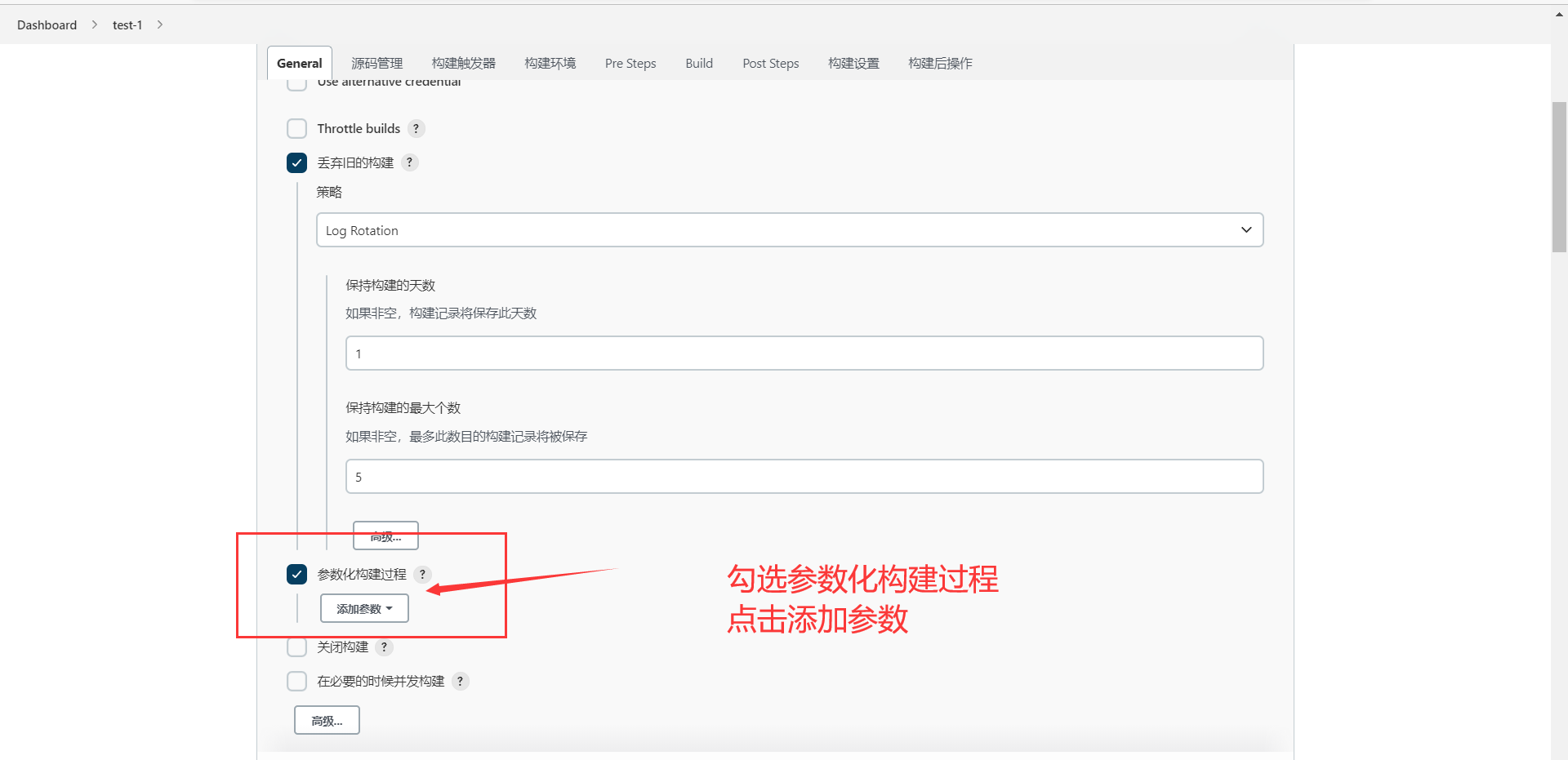
Task: Open the Pre Steps tab
Action: click(630, 63)
